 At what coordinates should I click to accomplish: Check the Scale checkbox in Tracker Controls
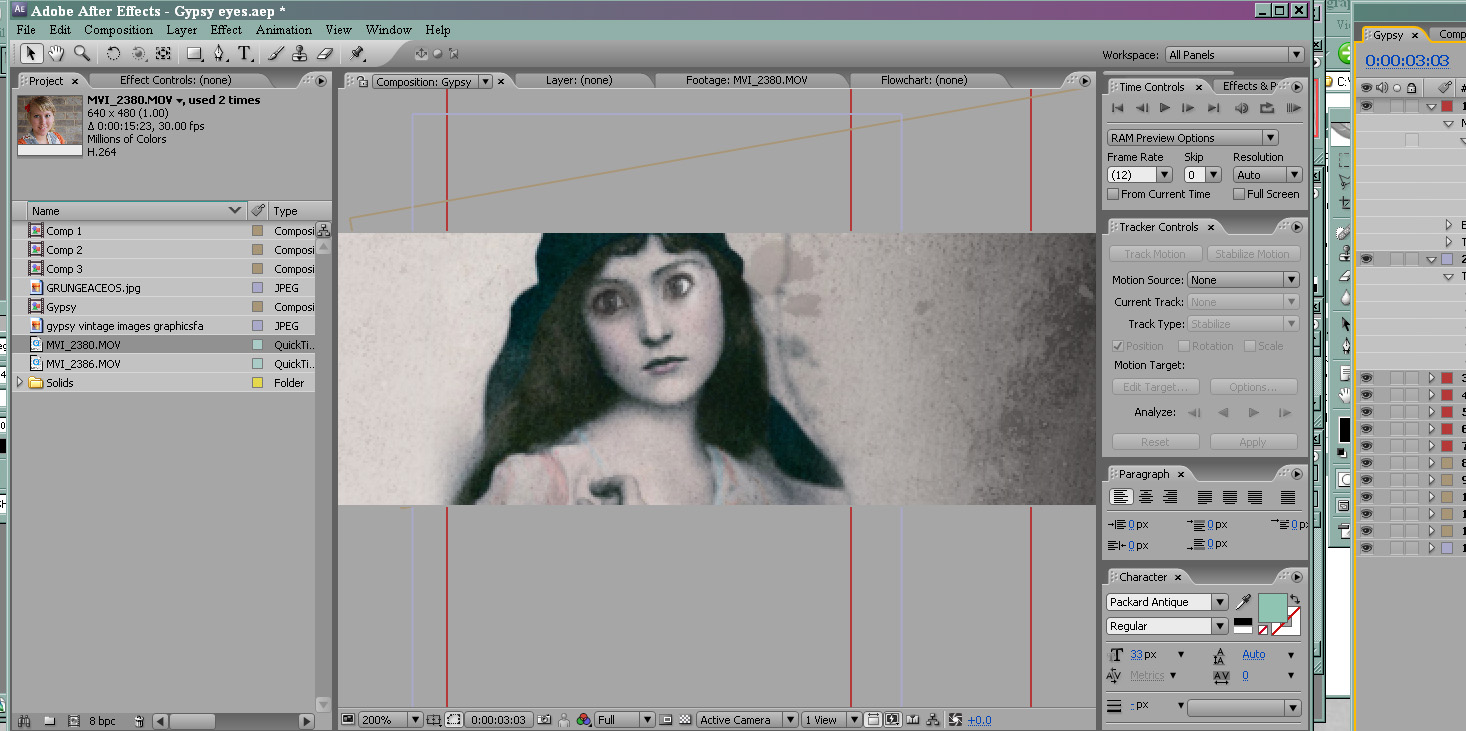[x=1250, y=346]
